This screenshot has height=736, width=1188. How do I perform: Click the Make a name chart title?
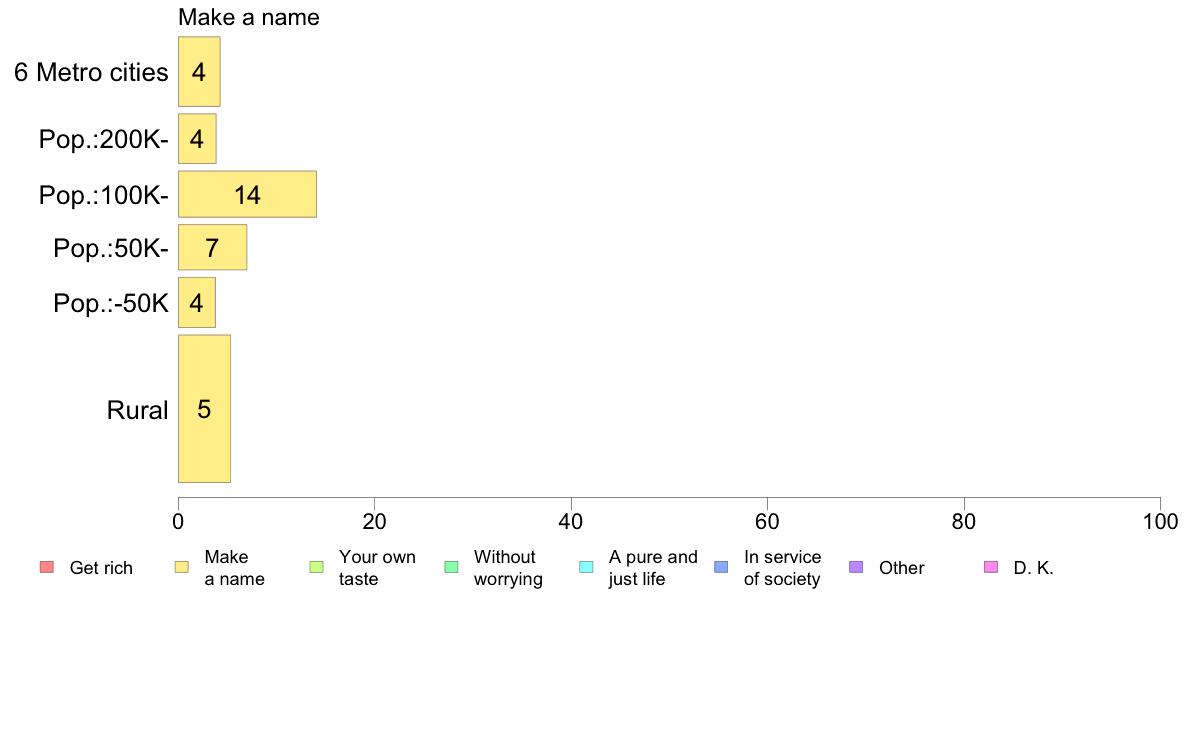coord(249,17)
